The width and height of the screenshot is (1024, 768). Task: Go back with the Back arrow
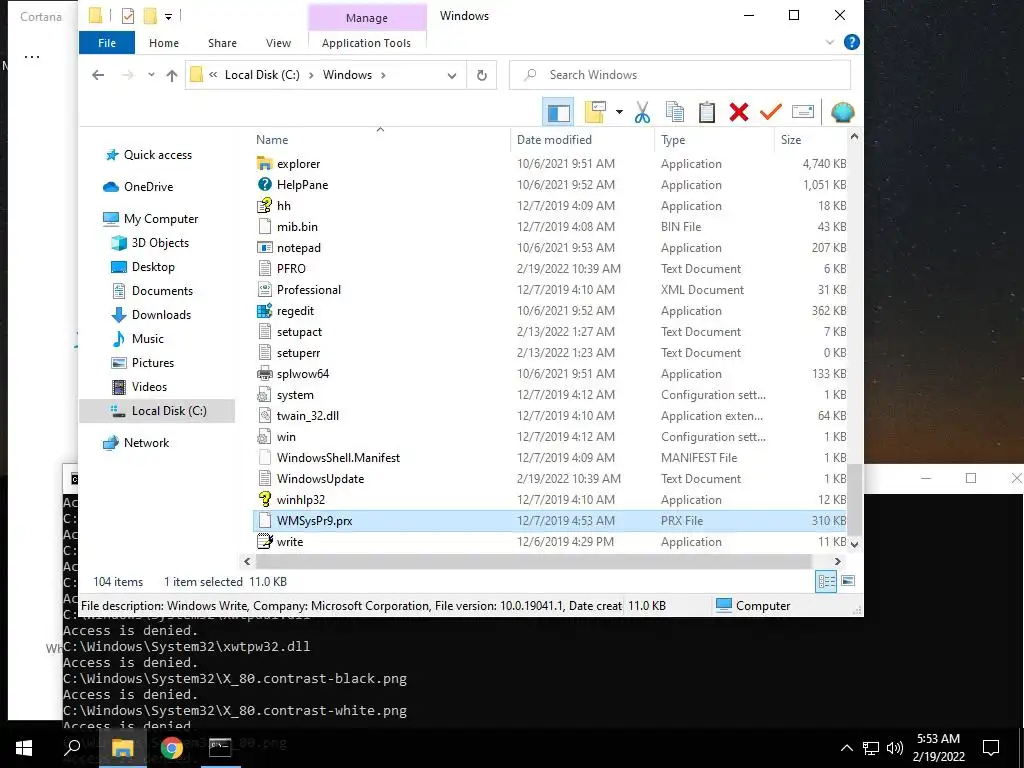(98, 75)
